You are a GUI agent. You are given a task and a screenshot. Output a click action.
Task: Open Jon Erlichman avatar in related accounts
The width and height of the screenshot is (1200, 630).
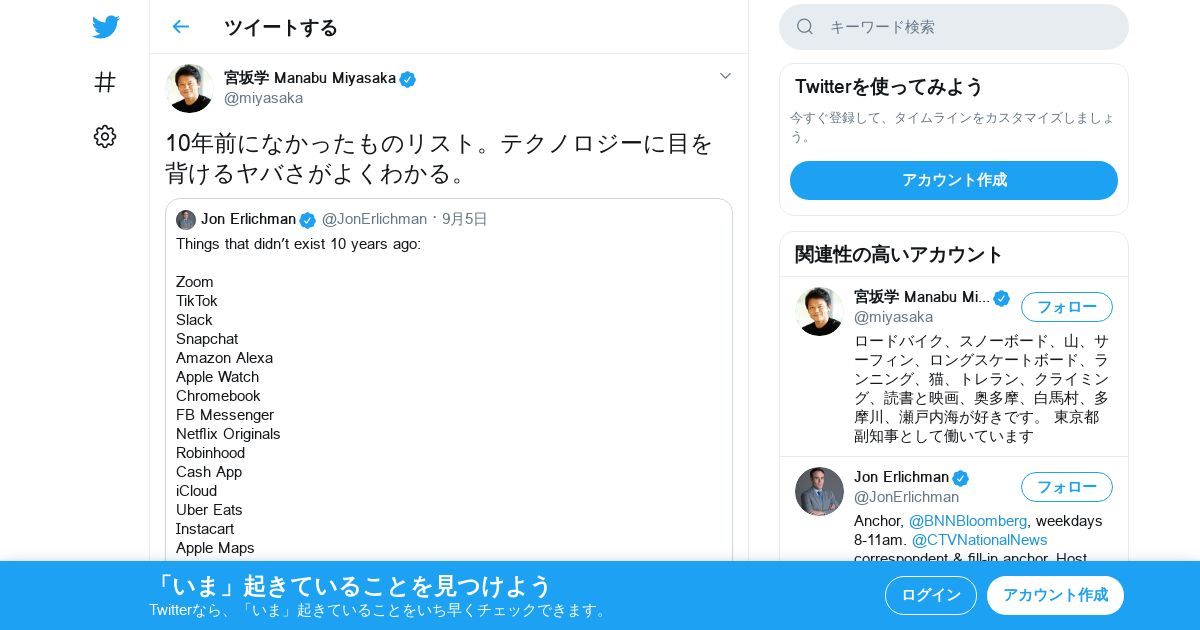point(819,491)
